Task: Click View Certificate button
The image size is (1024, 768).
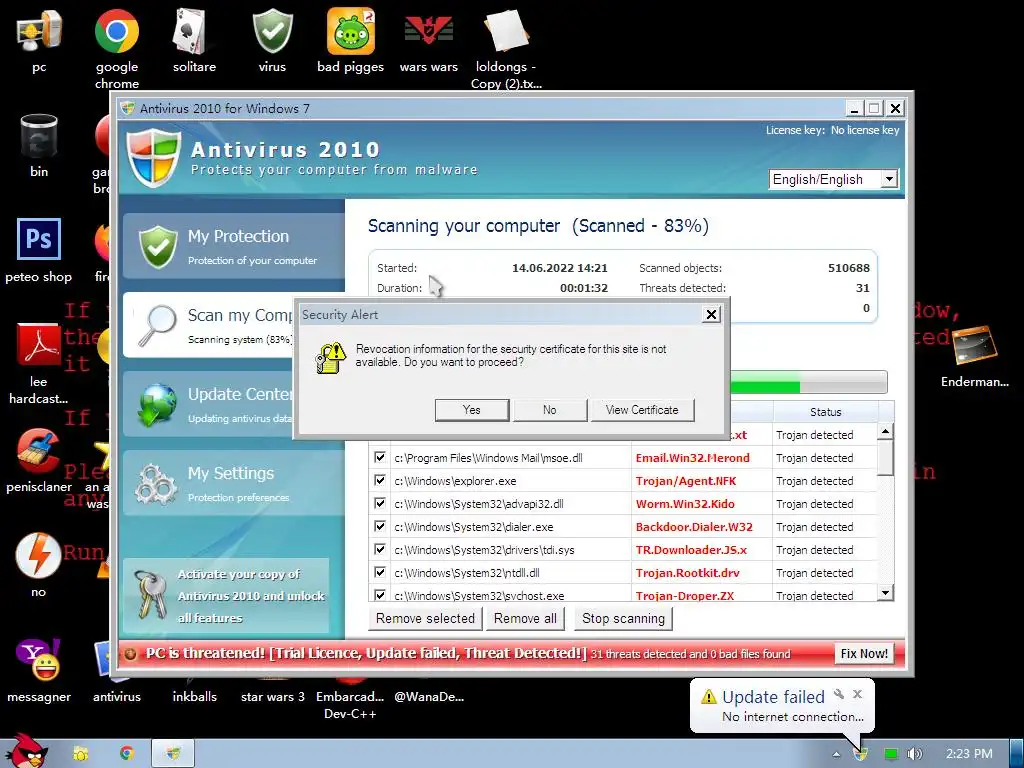Action: [x=642, y=410]
